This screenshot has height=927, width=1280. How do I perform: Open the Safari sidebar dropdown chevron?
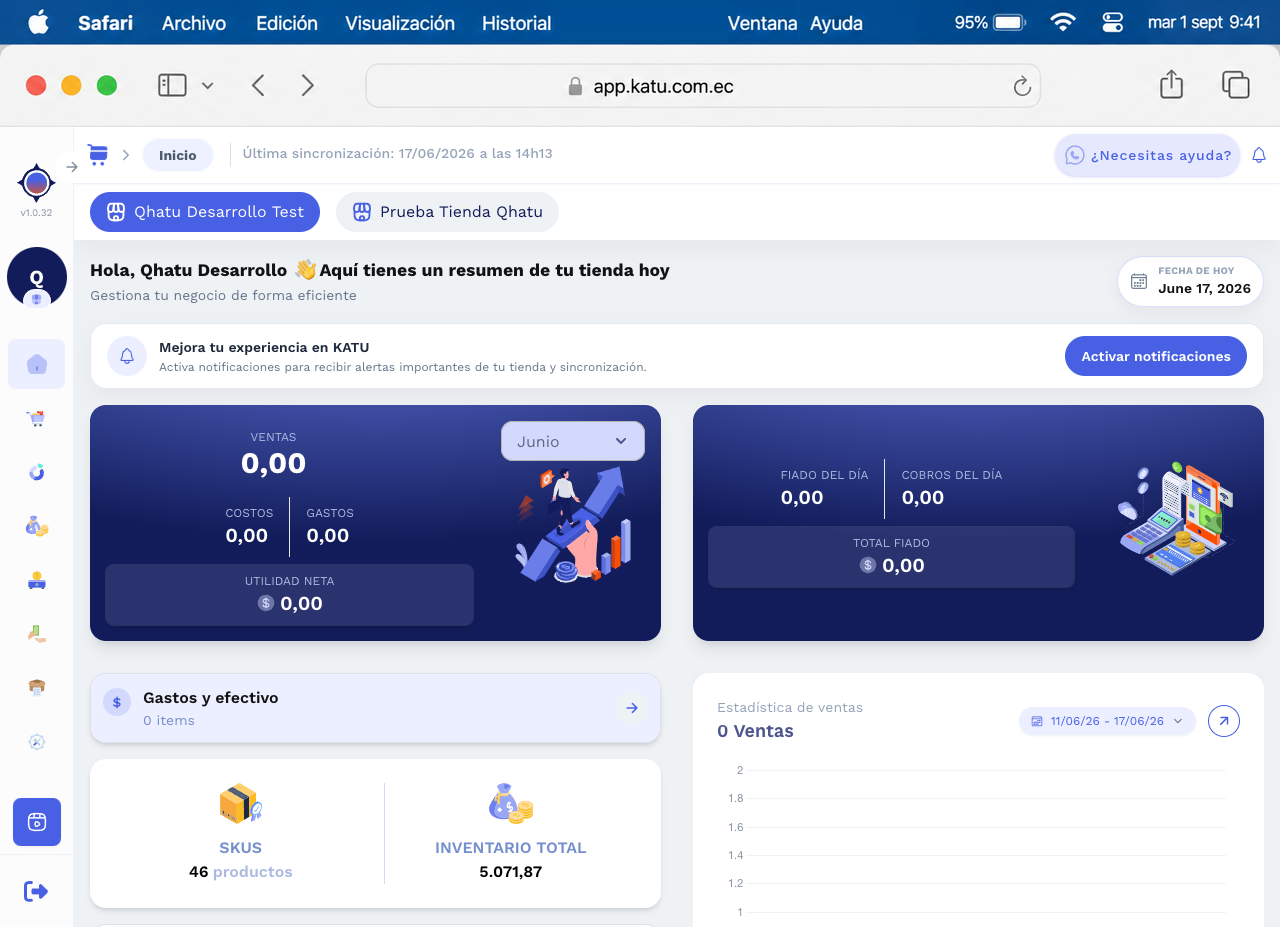(x=207, y=86)
